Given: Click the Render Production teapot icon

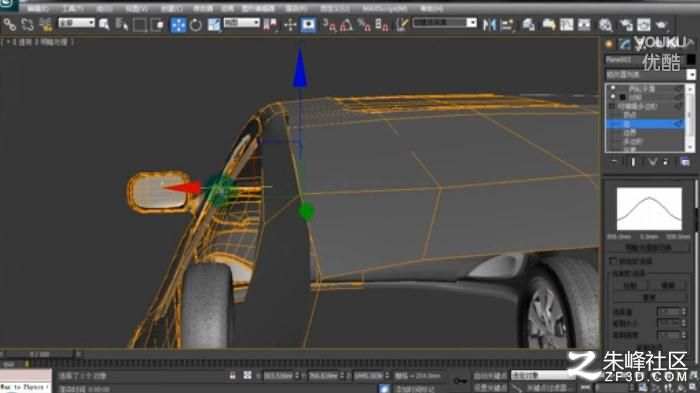Looking at the screenshot, I should click(x=661, y=25).
